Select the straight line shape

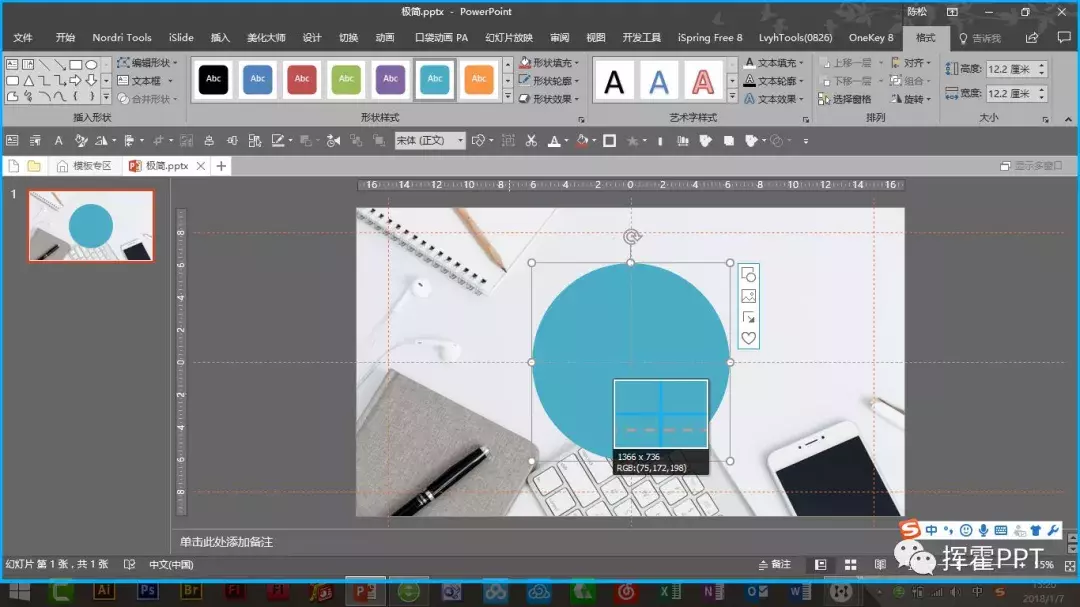[x=44, y=64]
